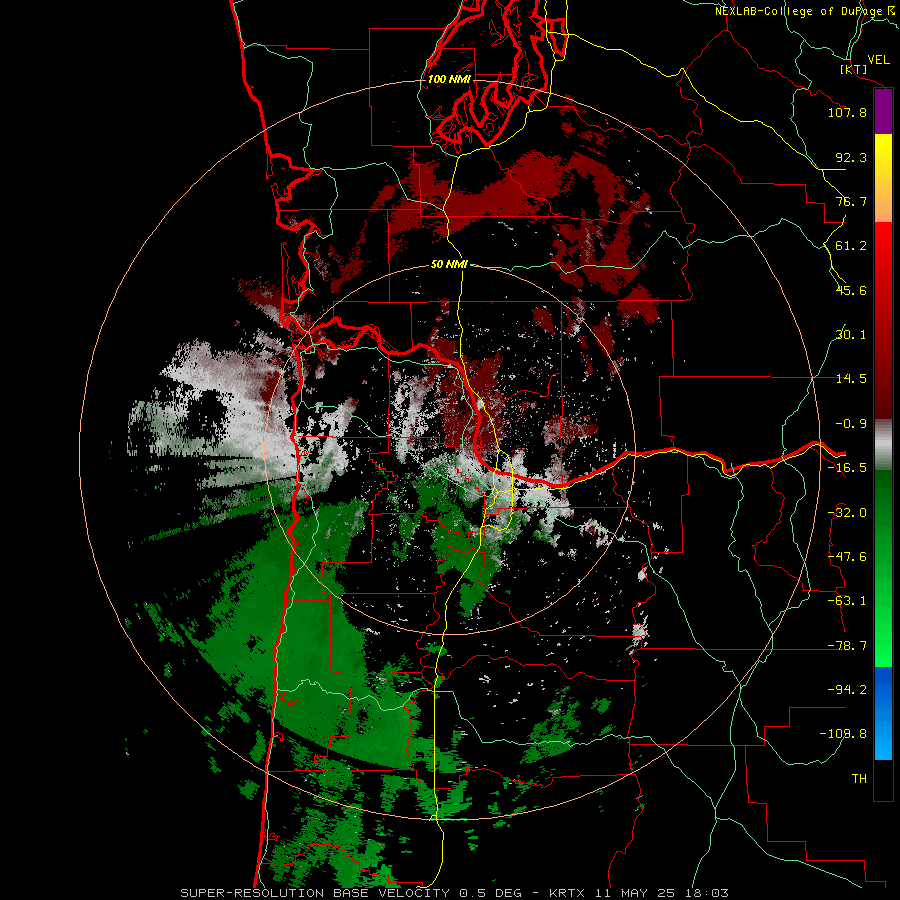Click the blue segment of the color bar
The height and width of the screenshot is (900, 900).
883,713
